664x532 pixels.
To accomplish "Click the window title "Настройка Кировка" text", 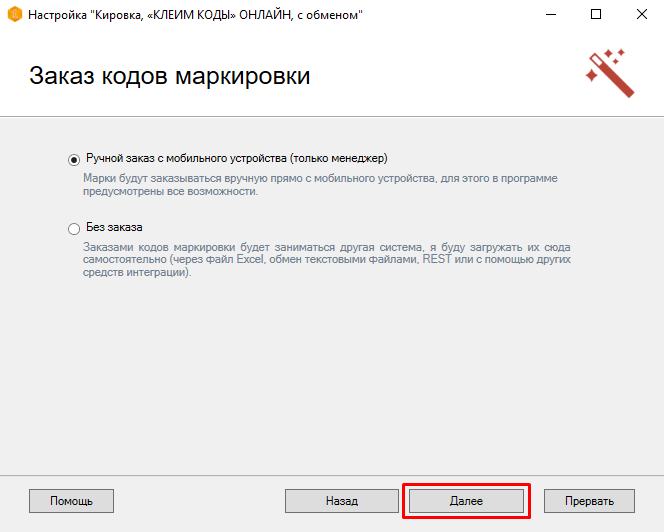I will [x=195, y=15].
